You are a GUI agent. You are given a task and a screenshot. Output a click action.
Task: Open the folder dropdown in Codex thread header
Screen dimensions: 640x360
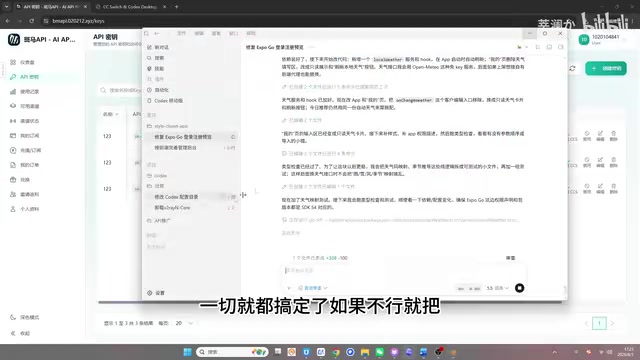(522, 47)
